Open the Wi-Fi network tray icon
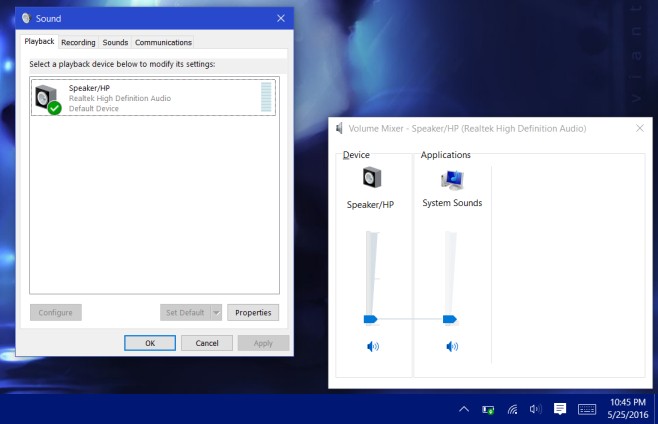This screenshot has height=424, width=658. pyautogui.click(x=512, y=409)
